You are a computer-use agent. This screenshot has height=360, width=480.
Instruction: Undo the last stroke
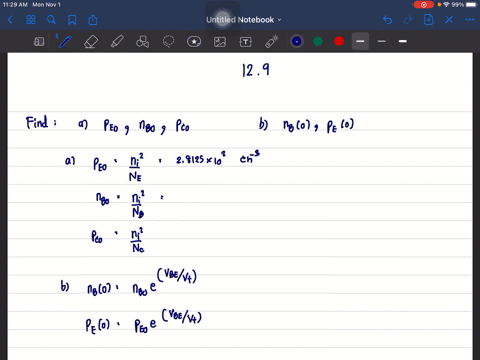387,20
